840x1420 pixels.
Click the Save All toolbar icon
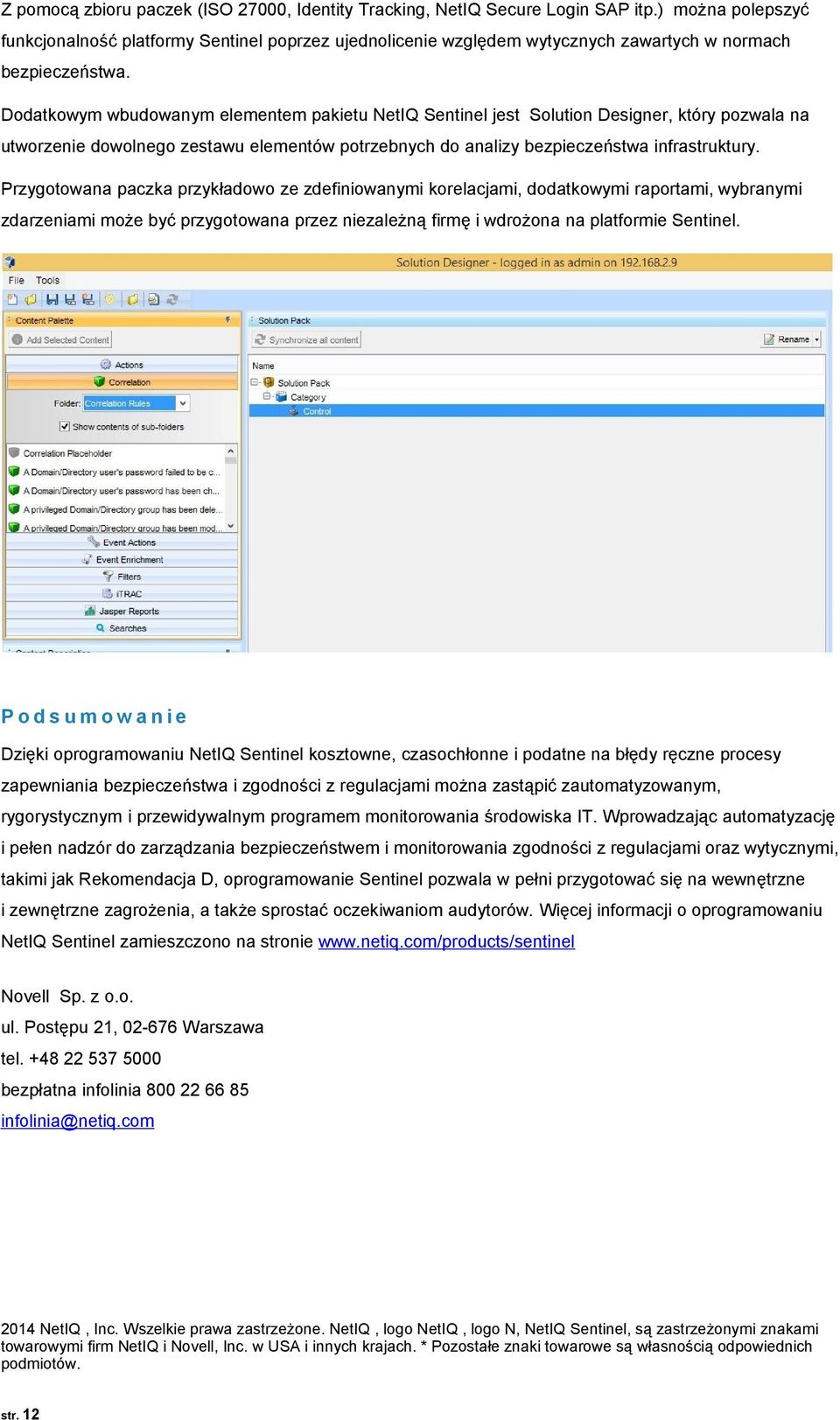(x=87, y=299)
